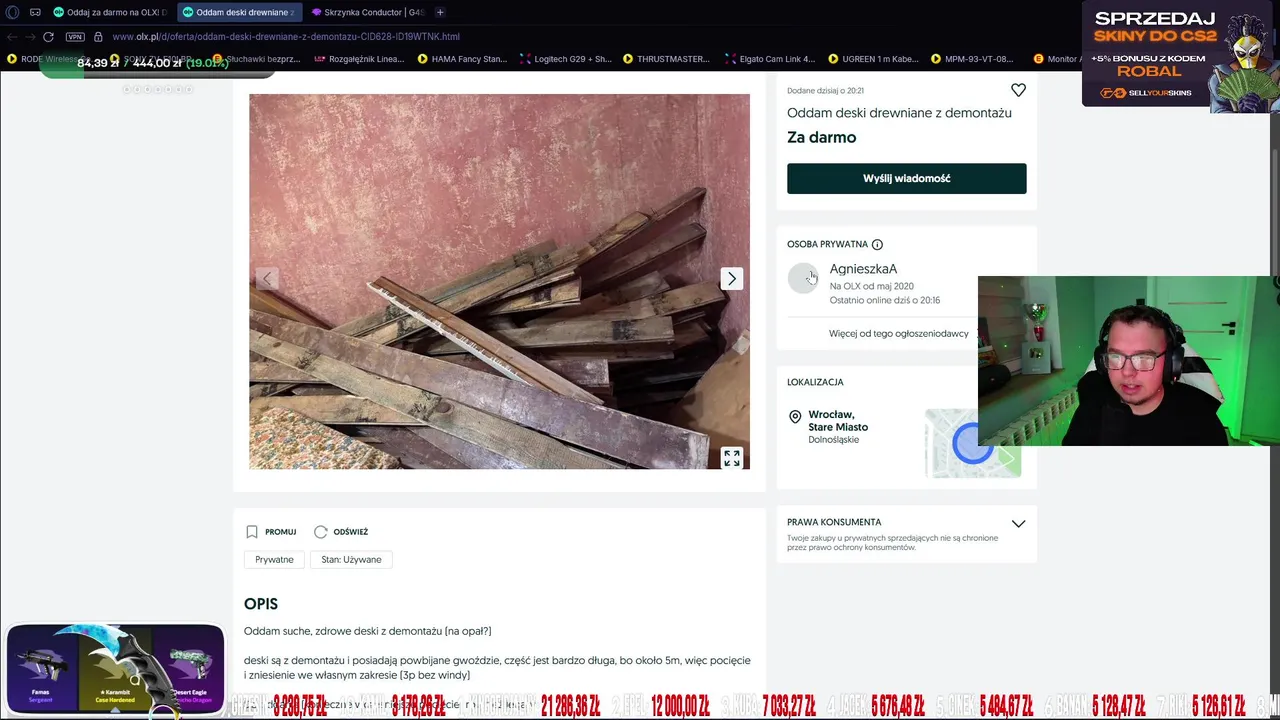
Task: Reload the current page
Action: click(x=48, y=37)
